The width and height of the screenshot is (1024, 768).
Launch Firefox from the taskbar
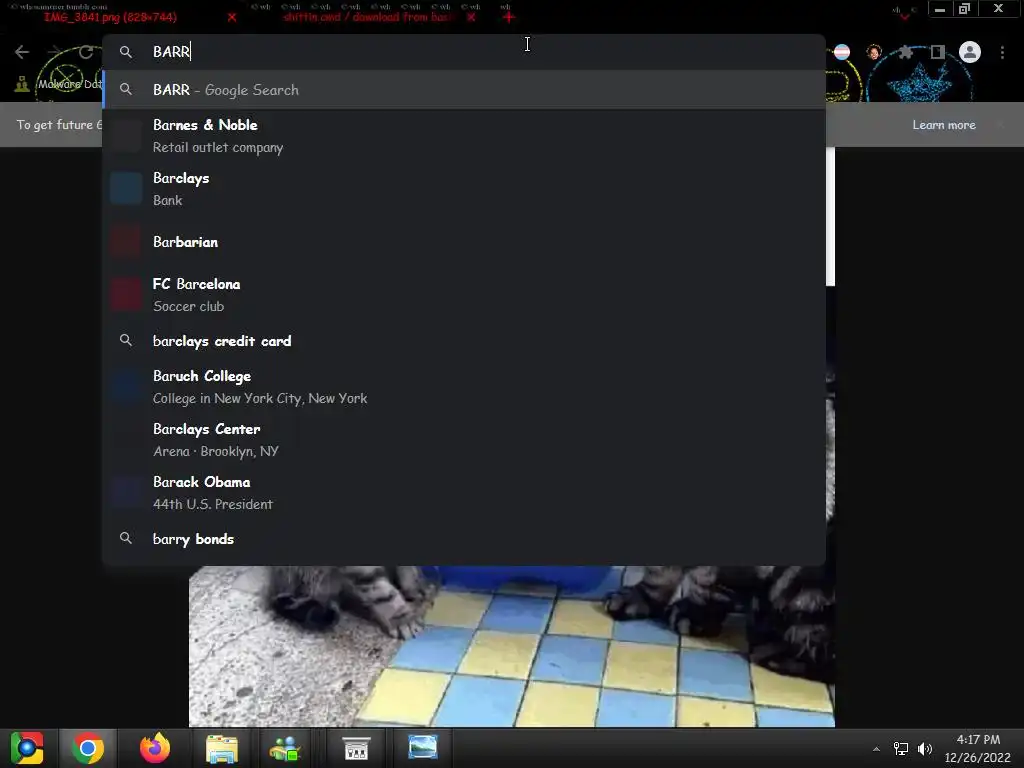click(155, 748)
